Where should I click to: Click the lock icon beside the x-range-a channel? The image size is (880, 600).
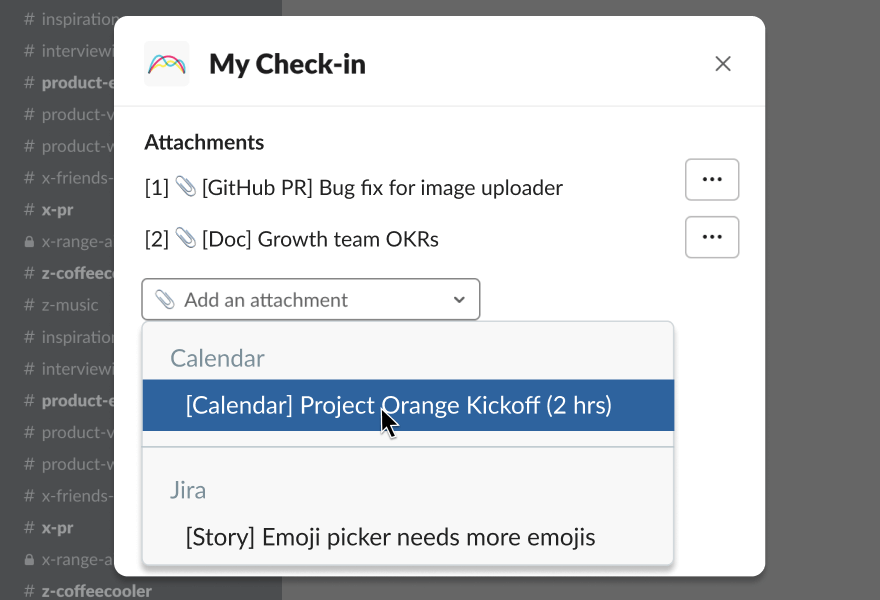coord(30,241)
